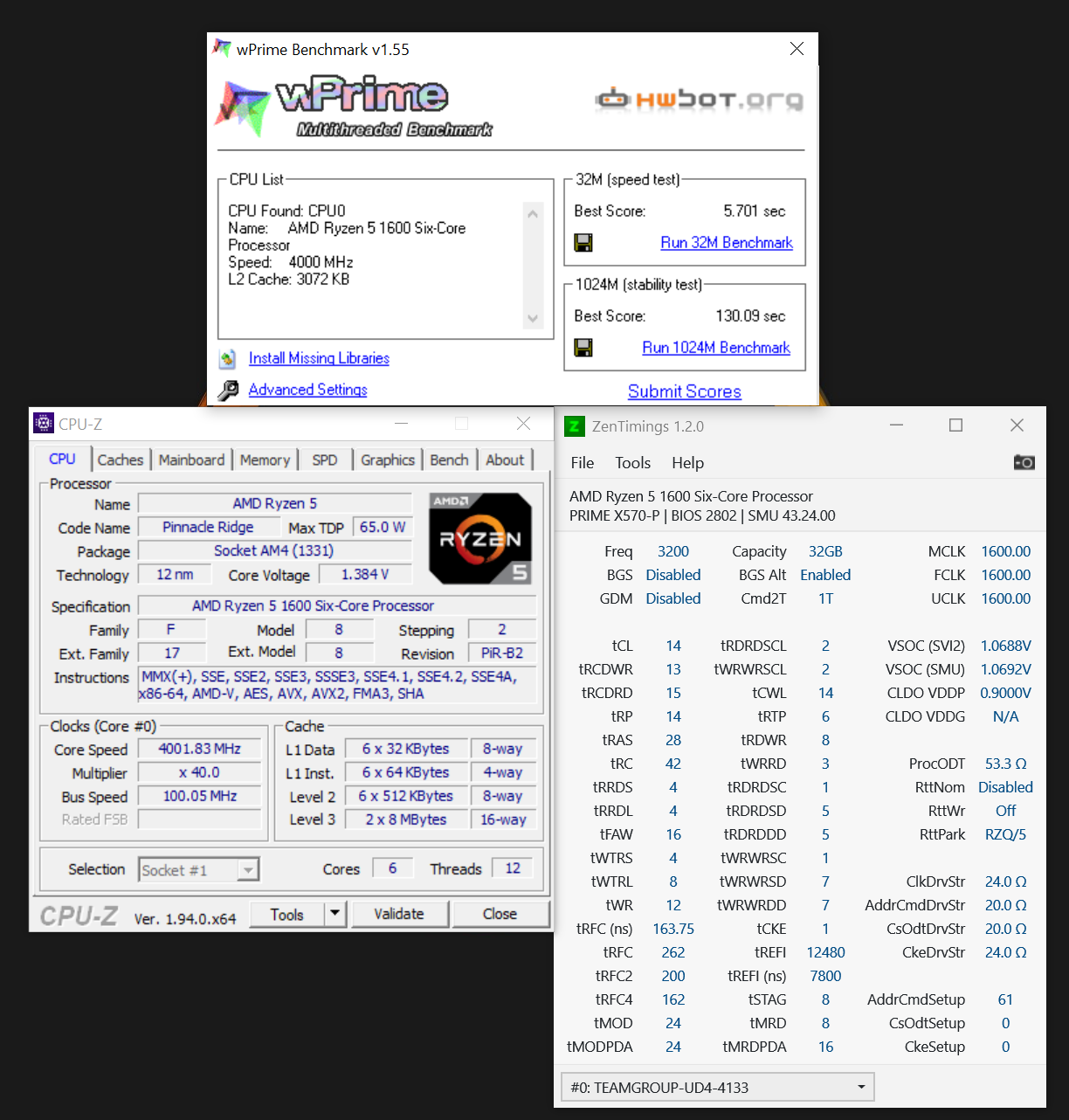Open the Tools menu in ZenTimings
This screenshot has height=1120, width=1069.
pos(633,463)
